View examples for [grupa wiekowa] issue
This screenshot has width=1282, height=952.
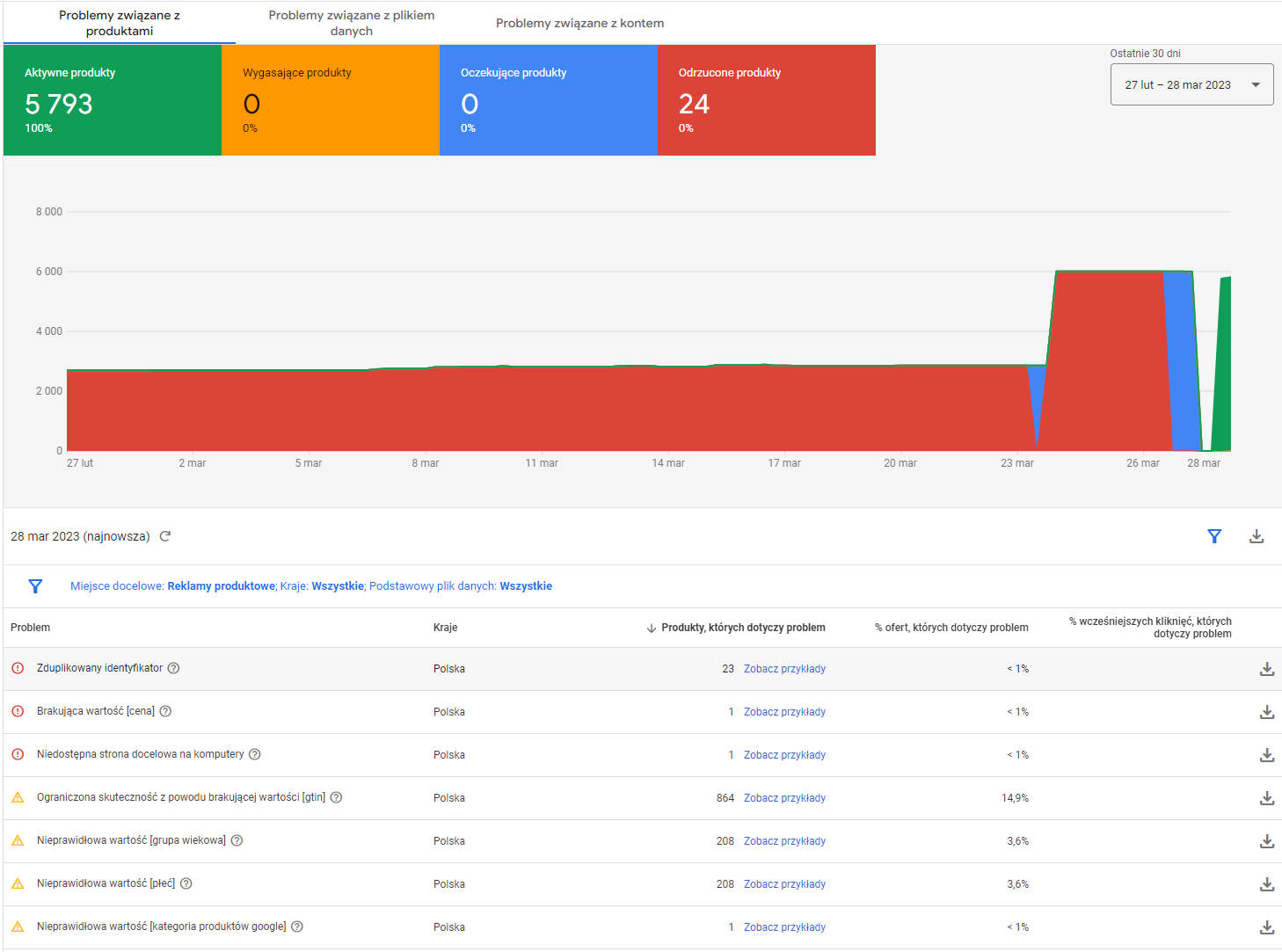pos(784,841)
